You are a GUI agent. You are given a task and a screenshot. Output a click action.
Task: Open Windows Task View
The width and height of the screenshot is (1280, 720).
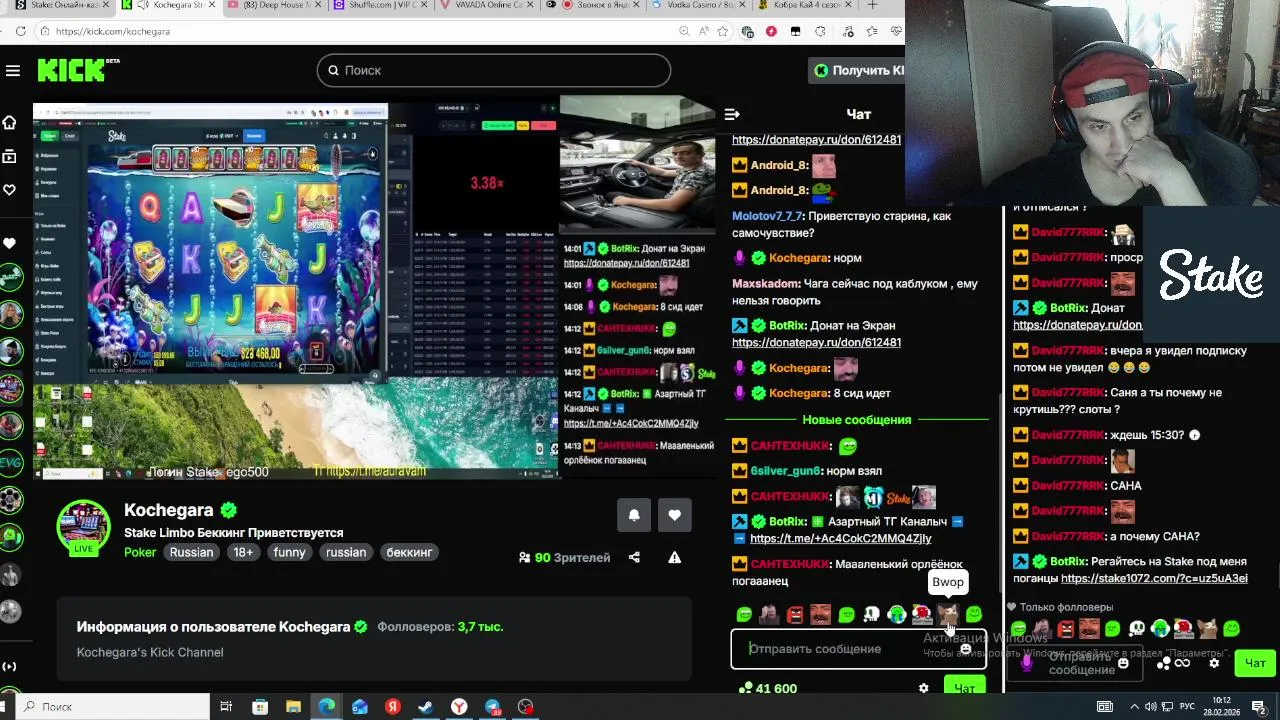tap(226, 707)
